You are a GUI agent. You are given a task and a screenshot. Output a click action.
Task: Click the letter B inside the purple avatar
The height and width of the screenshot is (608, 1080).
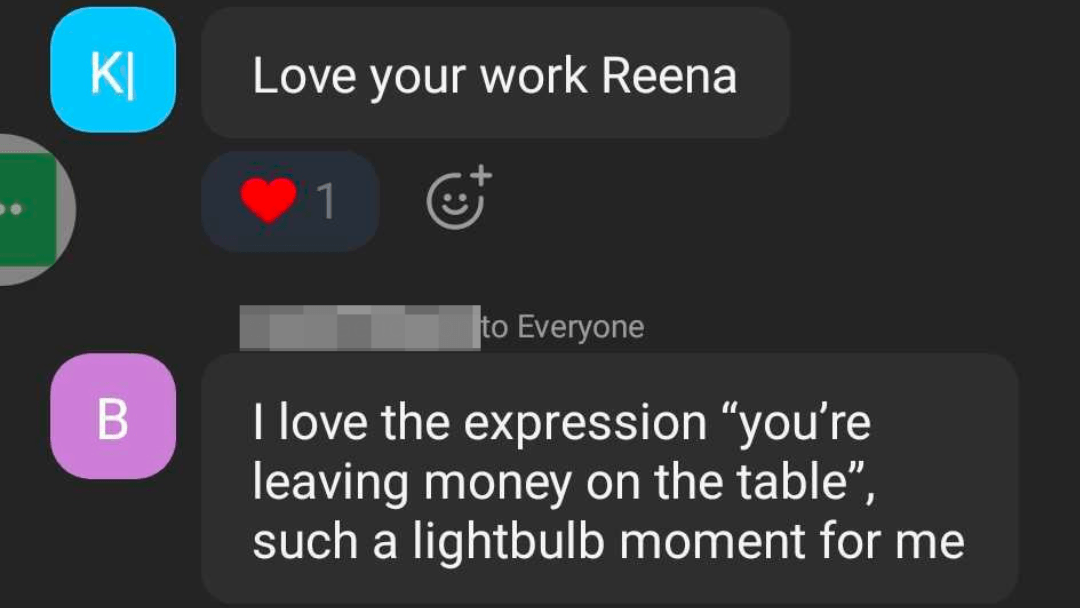click(x=113, y=419)
